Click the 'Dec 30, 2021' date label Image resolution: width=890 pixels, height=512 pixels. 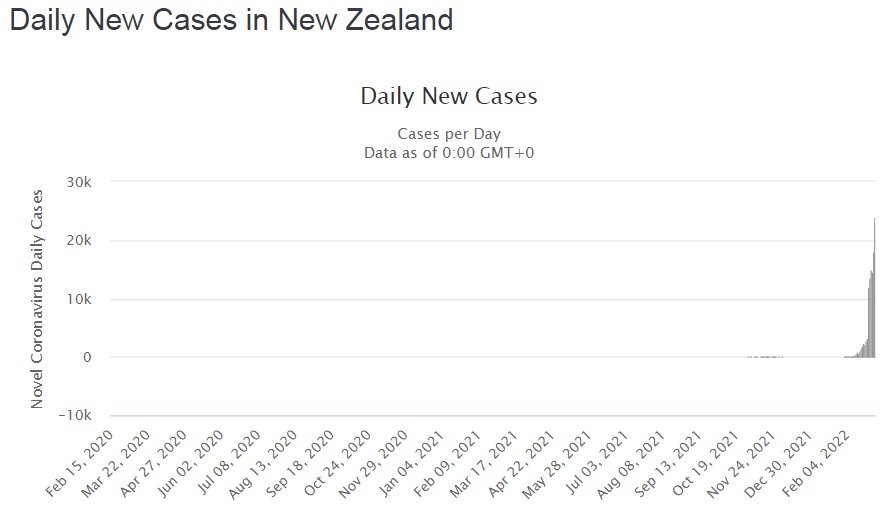[779, 464]
